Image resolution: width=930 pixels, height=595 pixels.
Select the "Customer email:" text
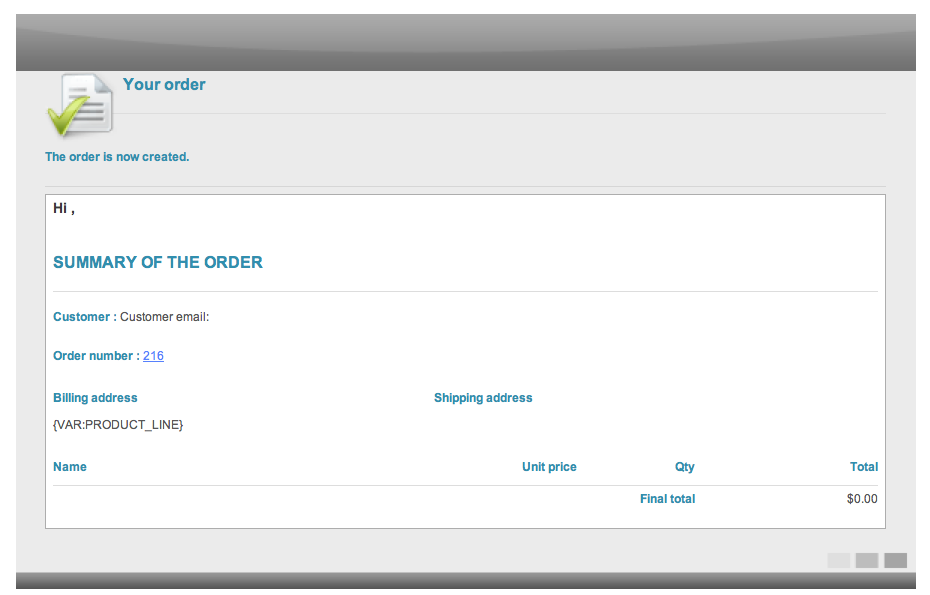pos(164,317)
